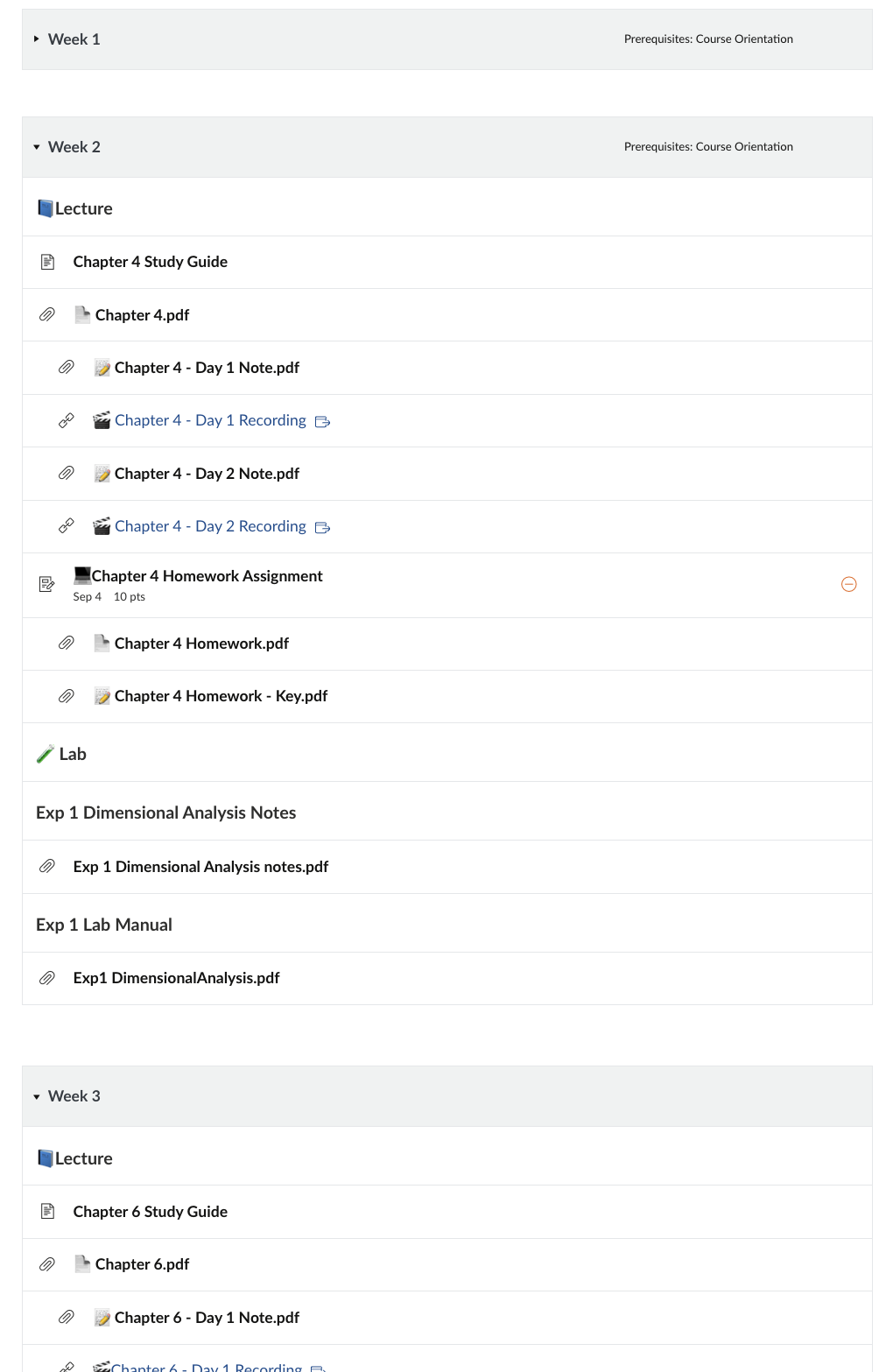
Task: Collapse the Week 2 module
Action: point(37,147)
